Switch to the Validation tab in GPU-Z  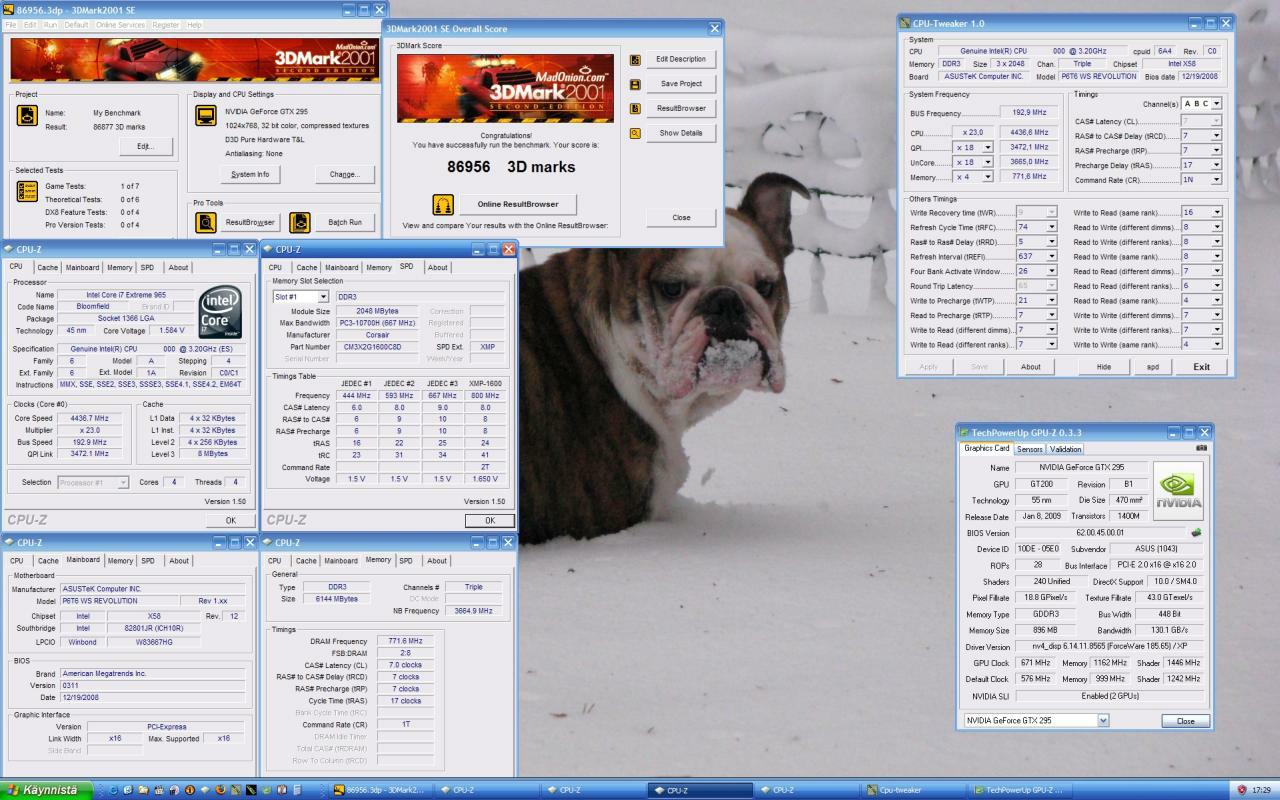[x=1065, y=449]
